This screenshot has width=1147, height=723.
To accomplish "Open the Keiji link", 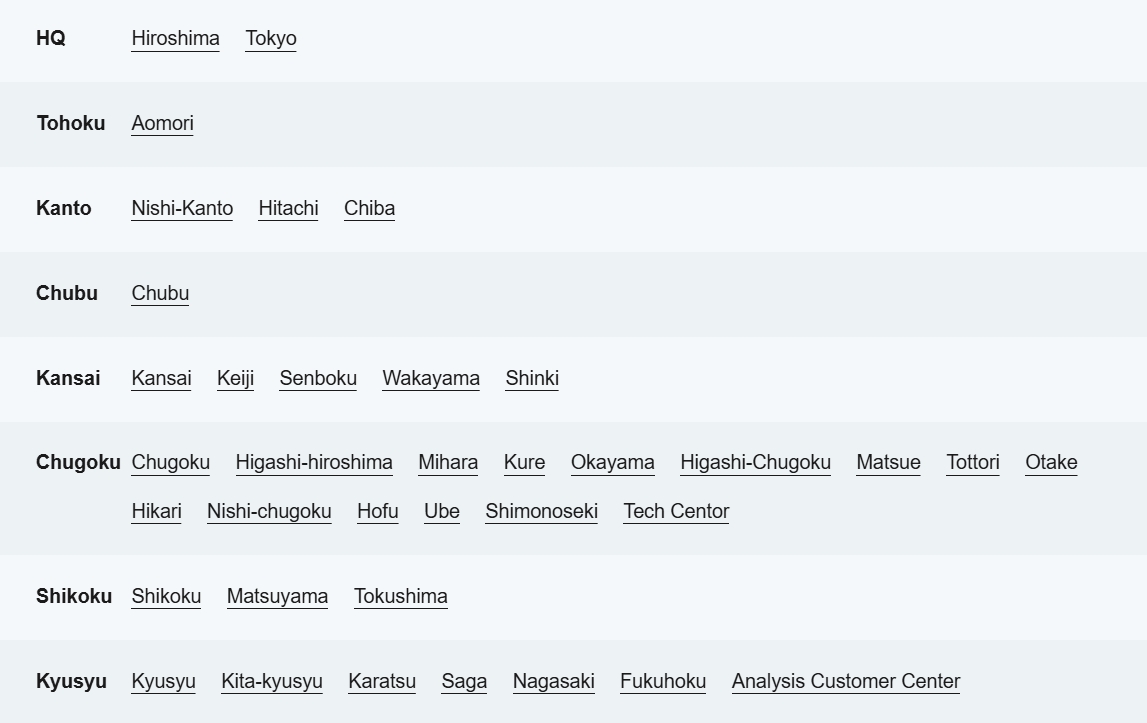I will [235, 378].
